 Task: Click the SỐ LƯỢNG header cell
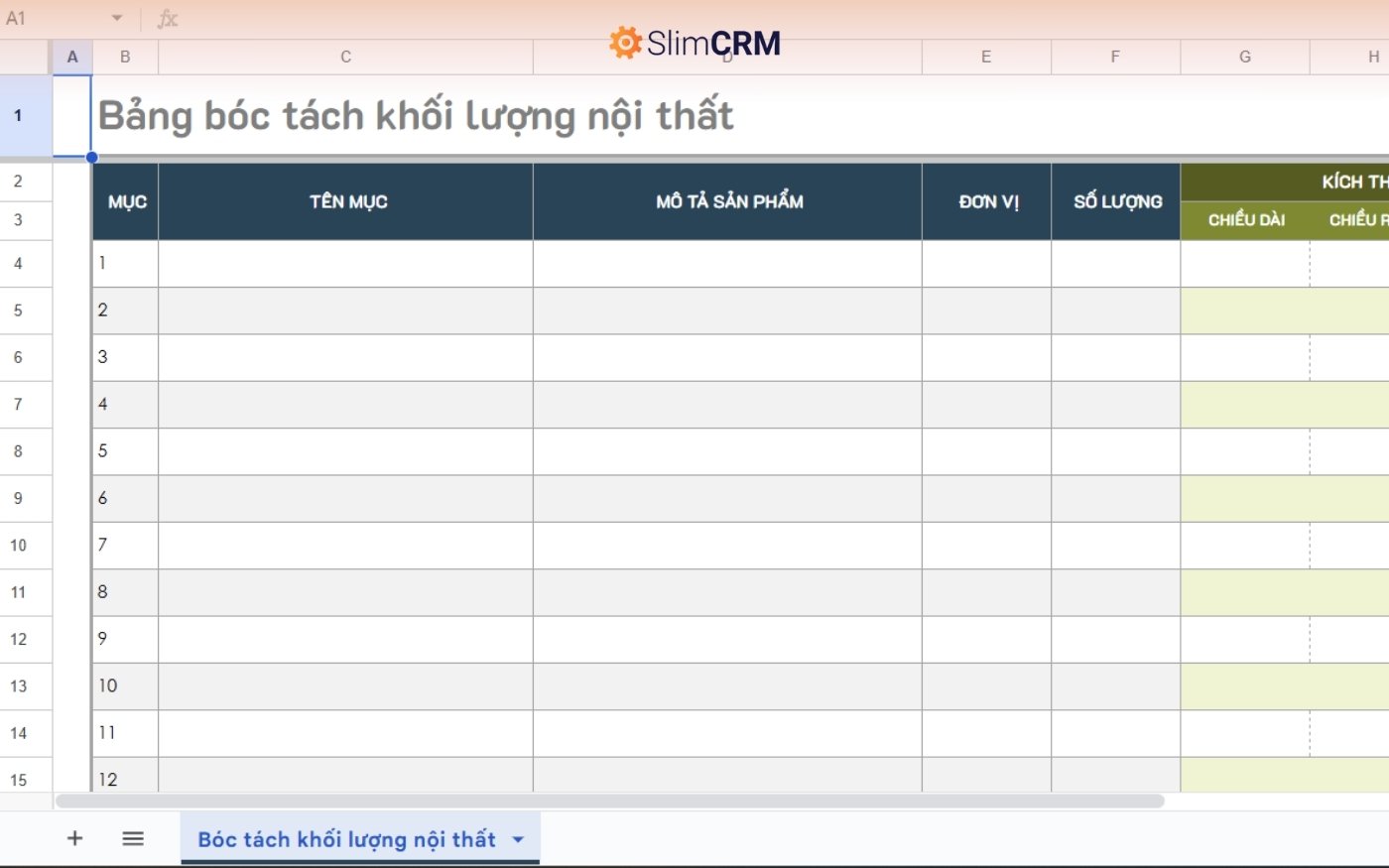(x=1116, y=201)
